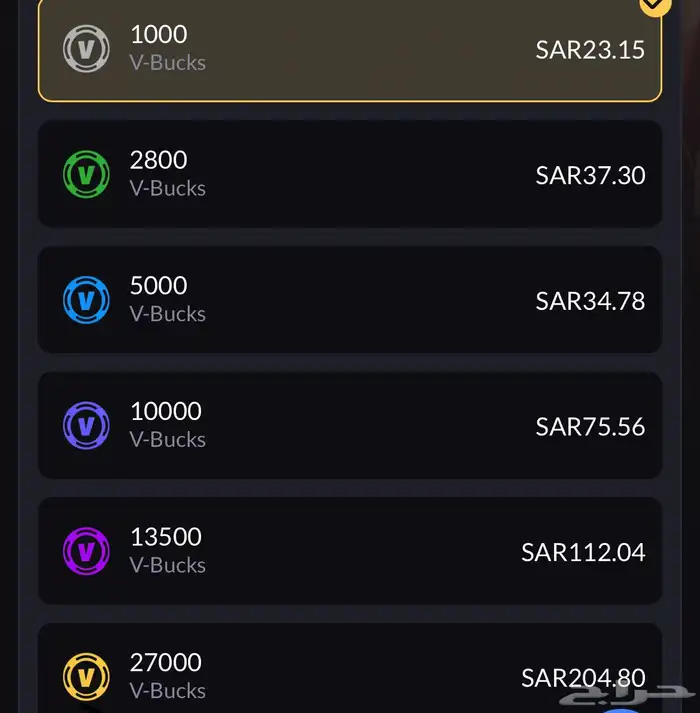The height and width of the screenshot is (713, 700).
Task: Click the 1000 V-Bucks text label
Action: (x=167, y=48)
